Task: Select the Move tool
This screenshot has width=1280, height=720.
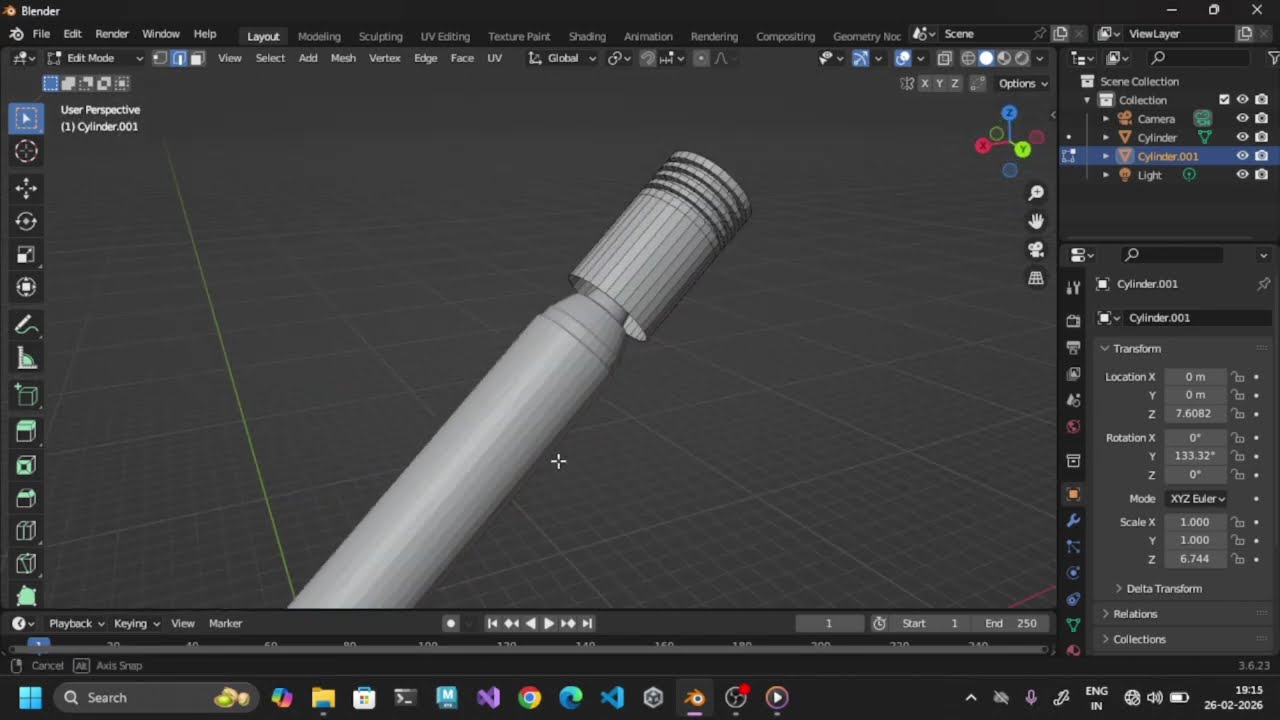Action: [26, 188]
